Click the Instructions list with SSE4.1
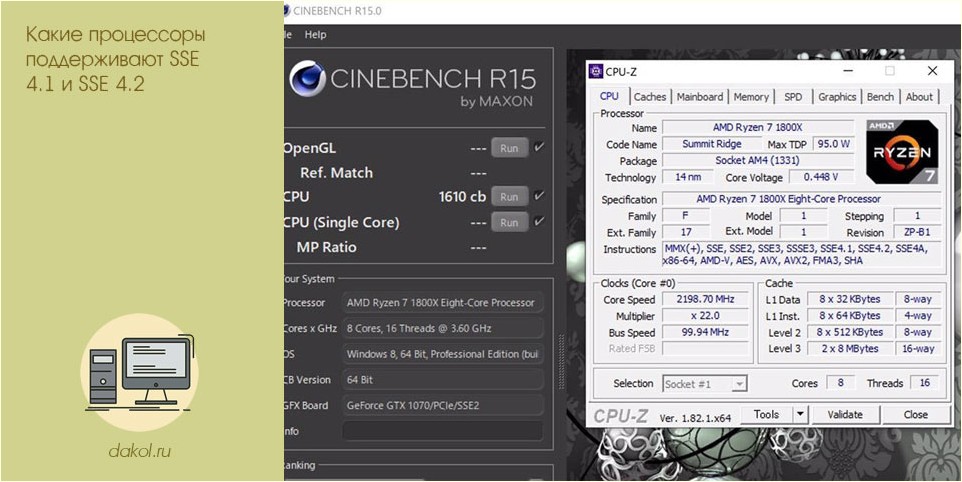This screenshot has height=482, width=962. tap(801, 254)
